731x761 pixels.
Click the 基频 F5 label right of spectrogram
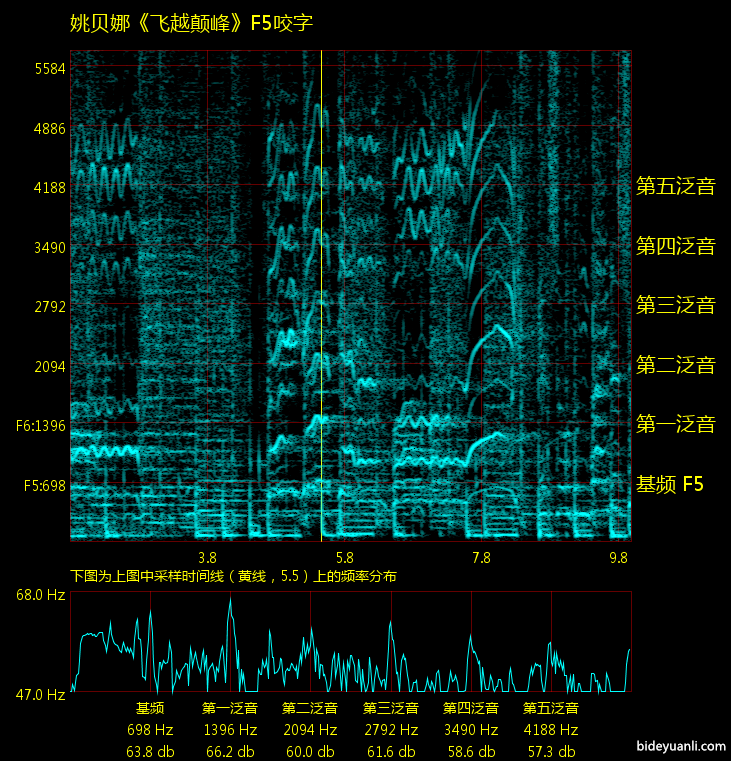click(670, 485)
